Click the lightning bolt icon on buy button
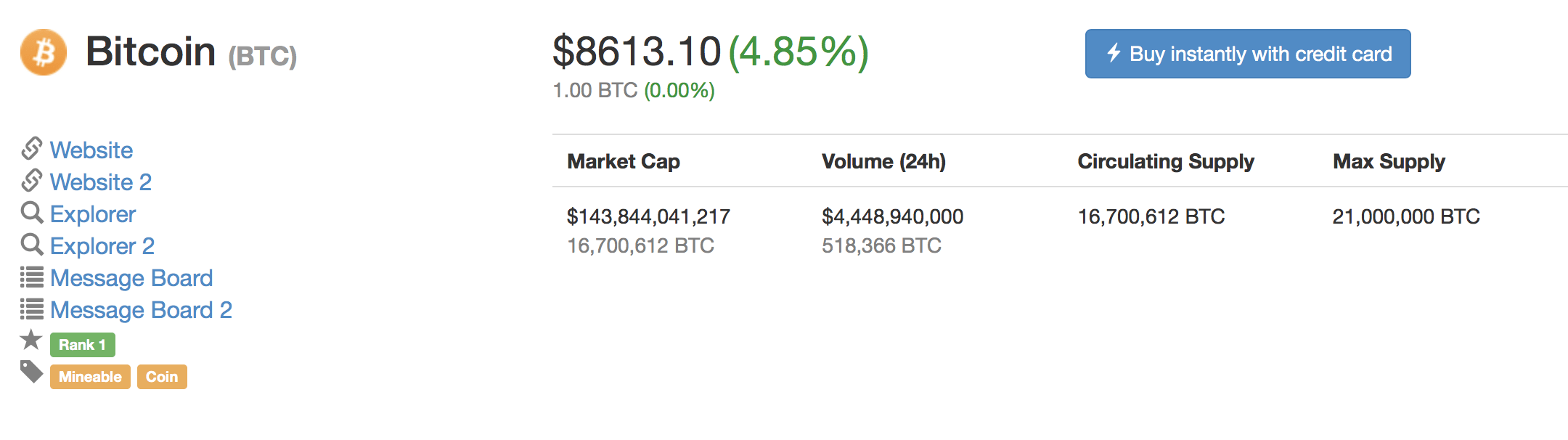The height and width of the screenshot is (440, 1568). pyautogui.click(x=1114, y=53)
